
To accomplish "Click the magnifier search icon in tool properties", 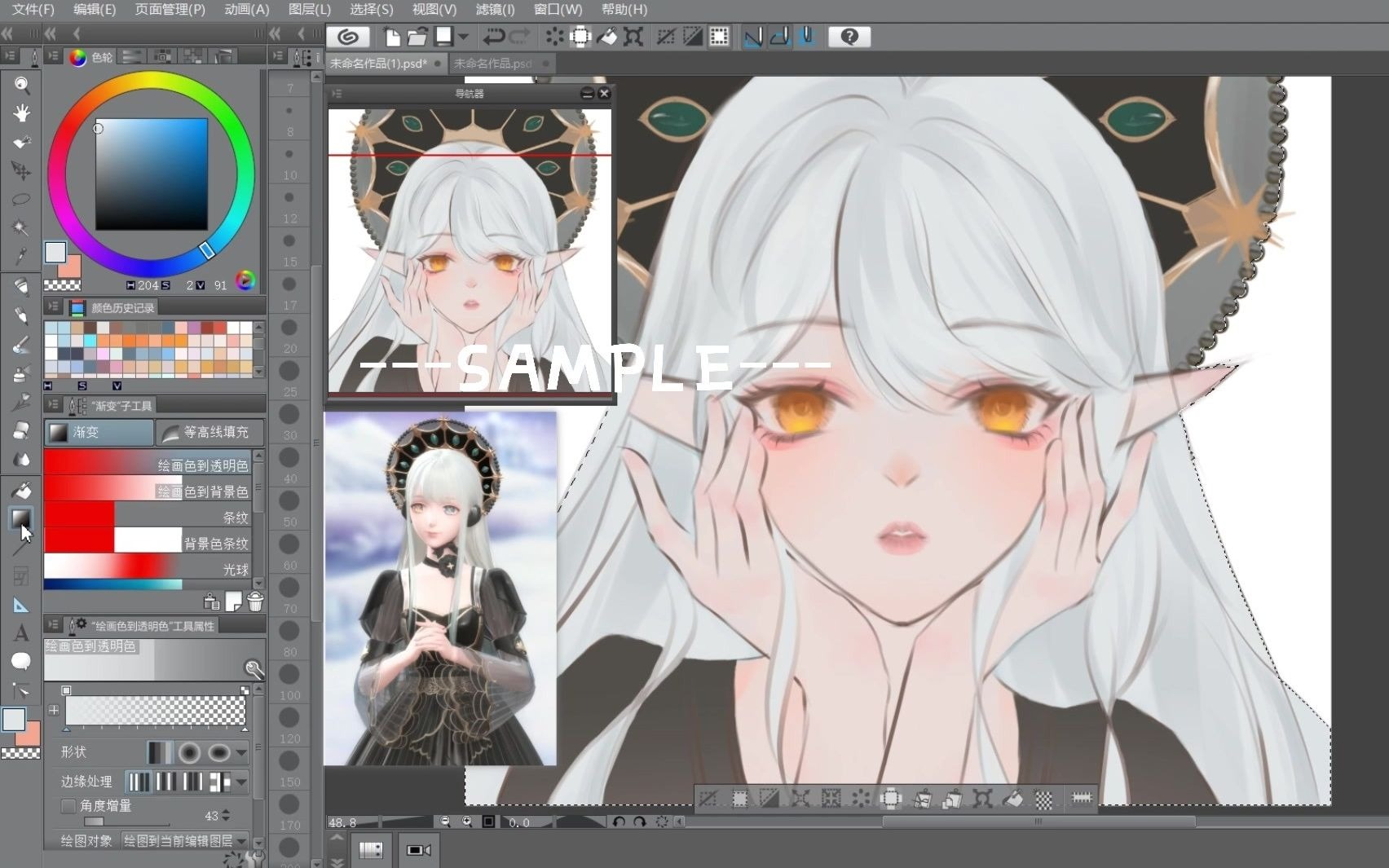I will [x=254, y=669].
